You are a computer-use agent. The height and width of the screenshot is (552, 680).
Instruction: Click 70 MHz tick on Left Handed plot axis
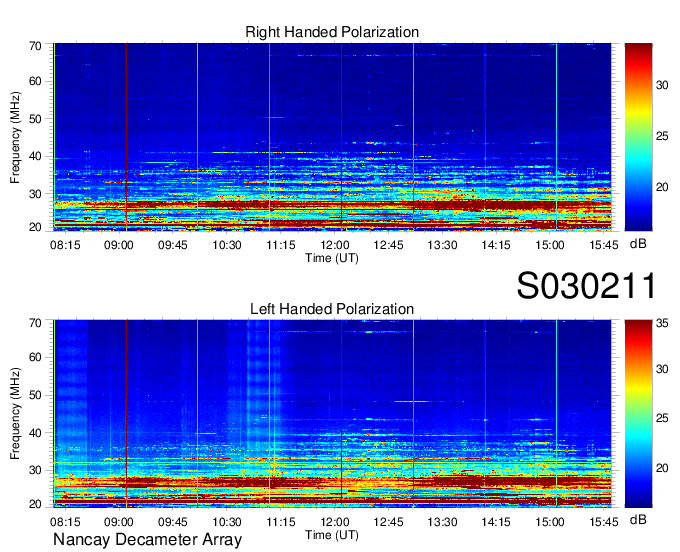[35, 323]
